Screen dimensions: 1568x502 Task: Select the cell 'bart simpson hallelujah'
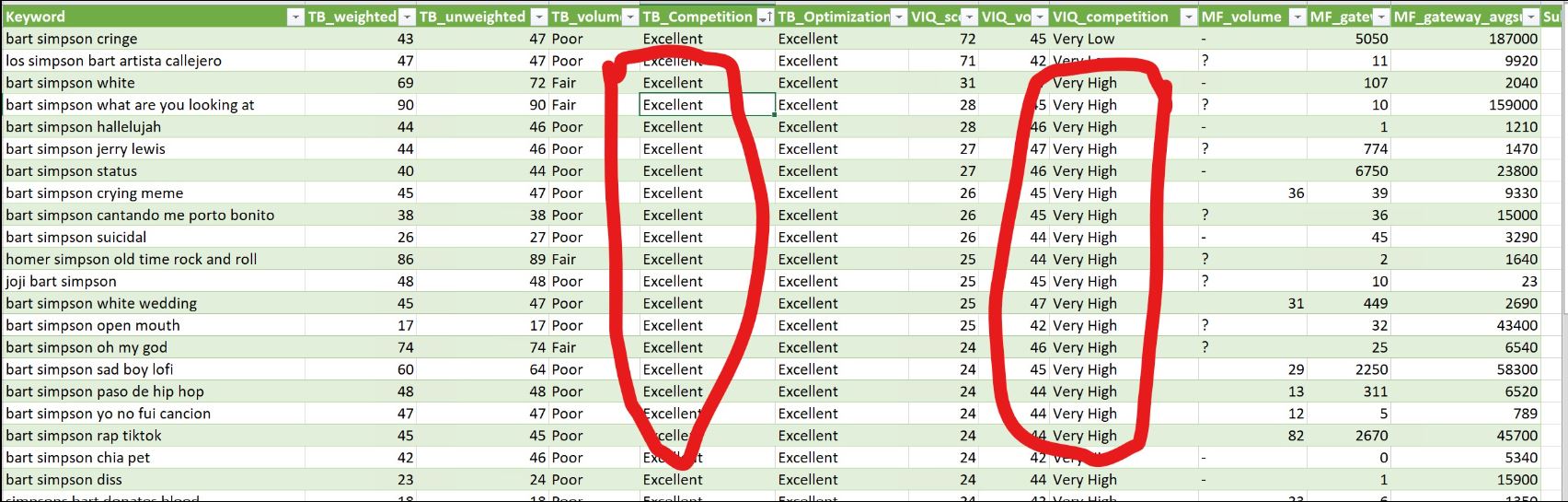tap(154, 127)
